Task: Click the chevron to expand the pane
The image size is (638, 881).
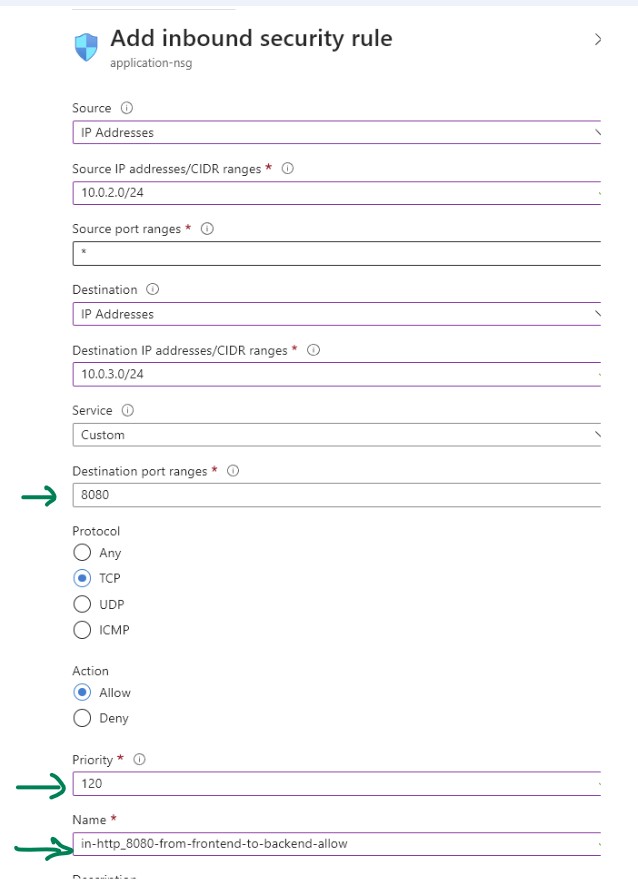Action: [x=598, y=38]
